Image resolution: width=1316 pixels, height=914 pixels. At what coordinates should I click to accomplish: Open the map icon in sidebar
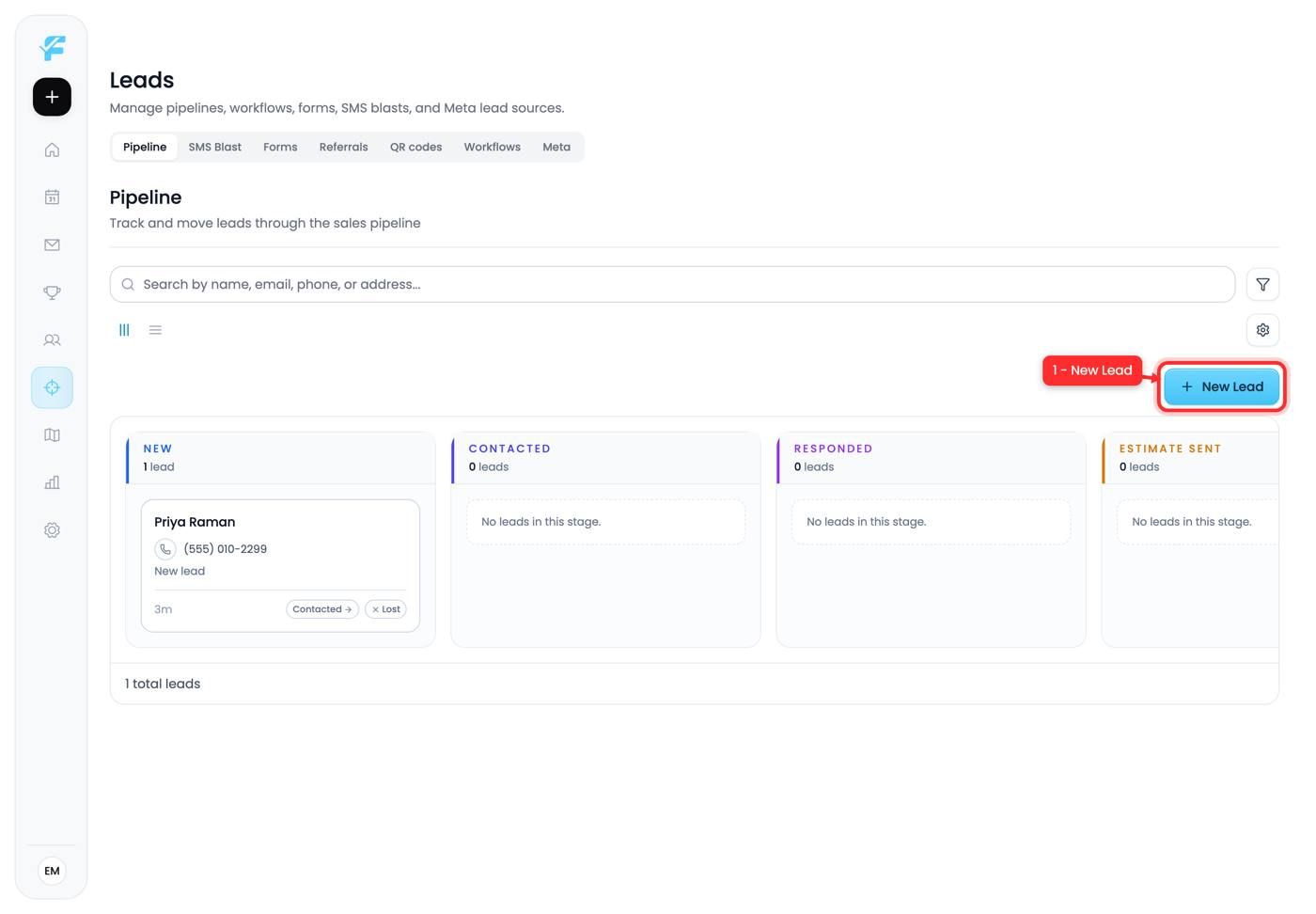52,435
